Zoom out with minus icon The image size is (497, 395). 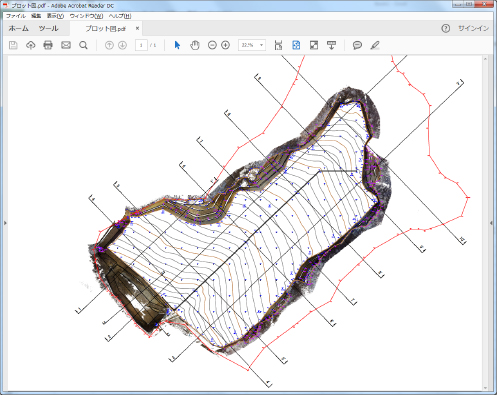(212, 45)
